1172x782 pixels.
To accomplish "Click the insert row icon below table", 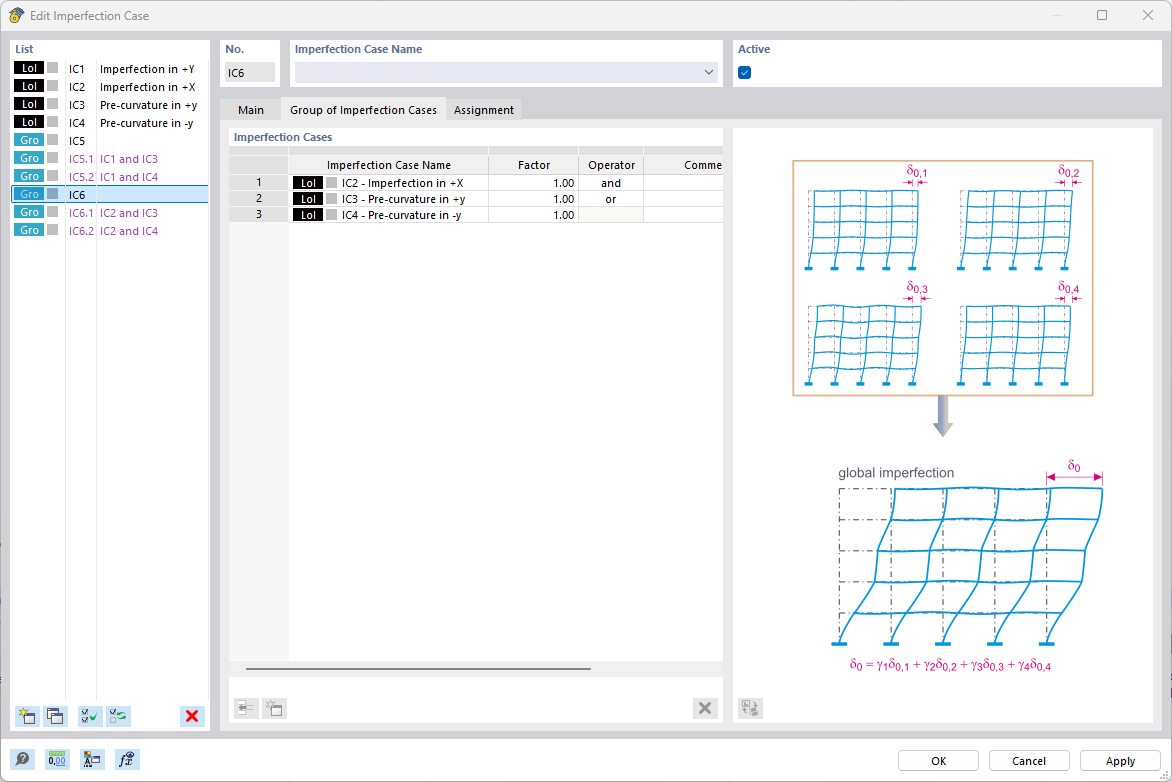I will [246, 708].
